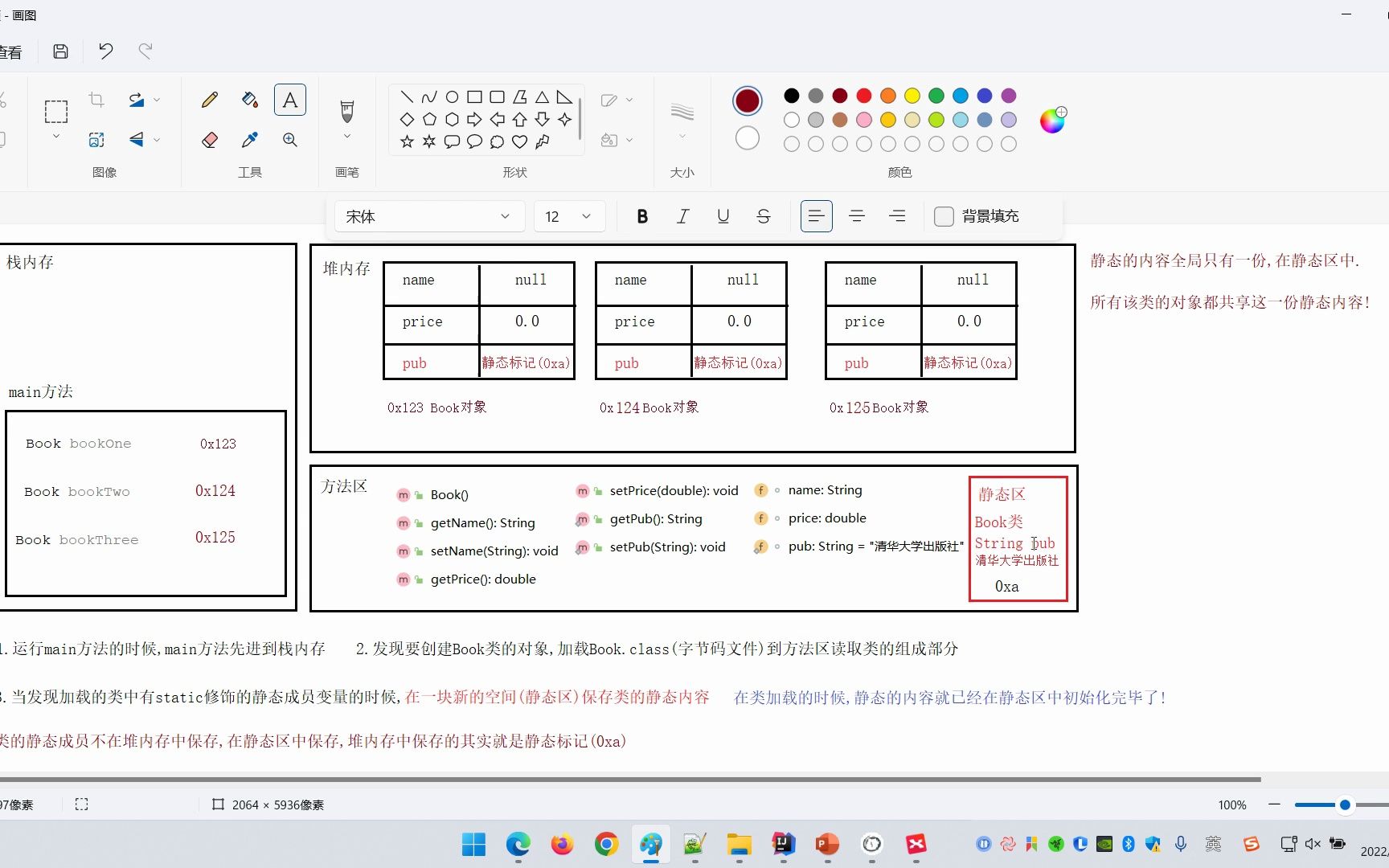Select the pentagon shape

pos(429,120)
